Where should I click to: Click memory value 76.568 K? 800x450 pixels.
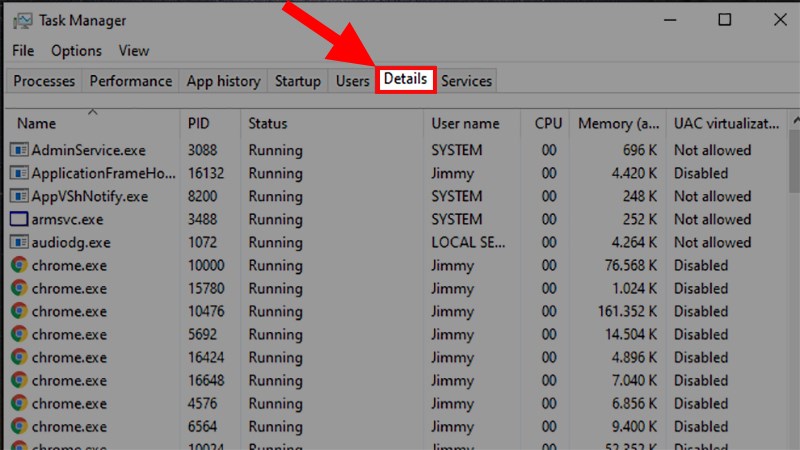631,265
